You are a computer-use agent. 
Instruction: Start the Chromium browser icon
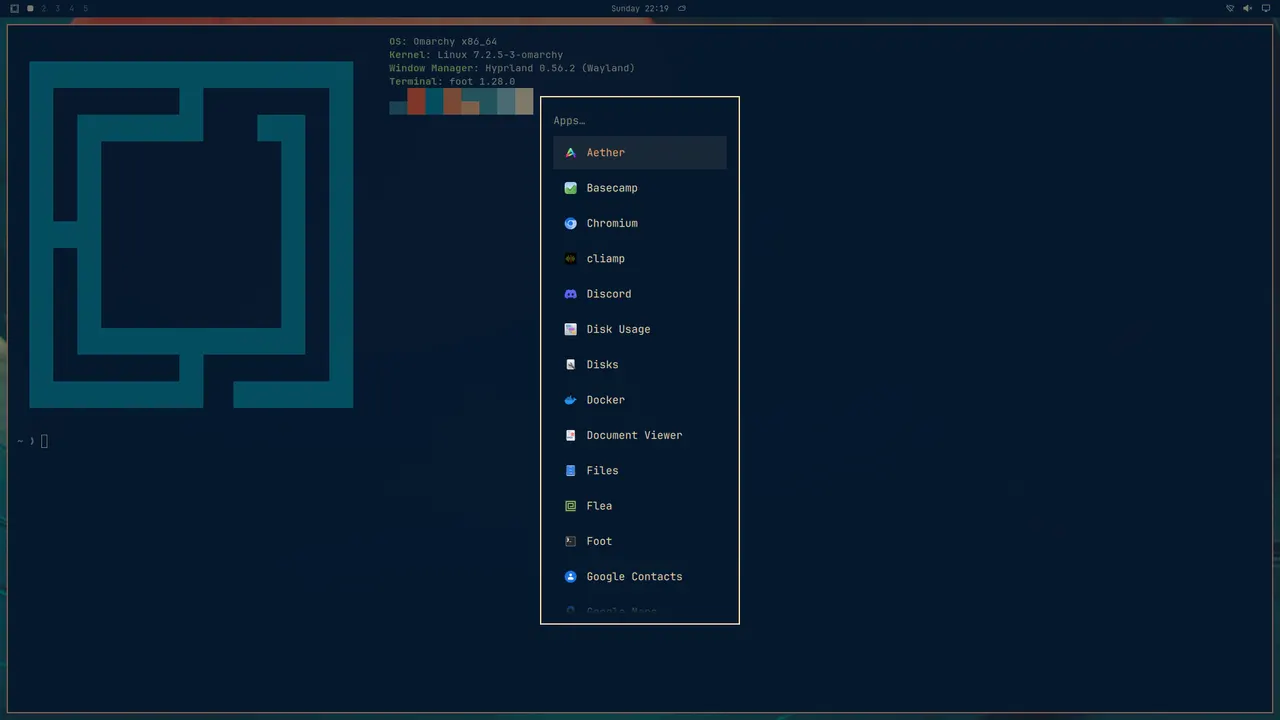570,223
